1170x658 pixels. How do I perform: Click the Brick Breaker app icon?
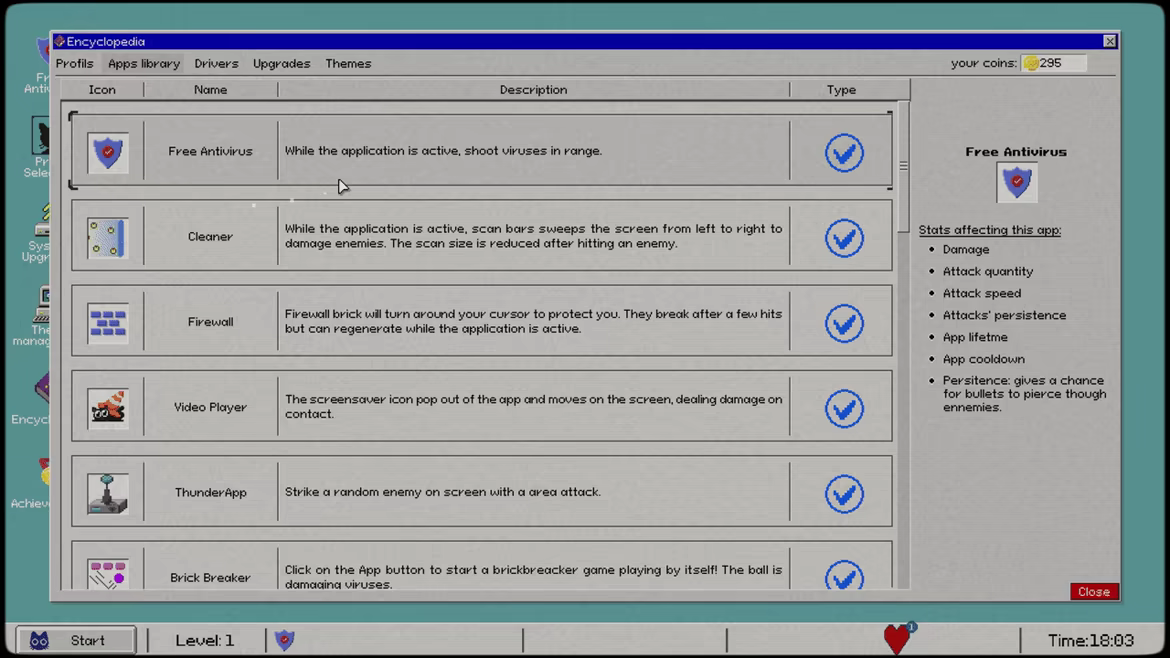pos(107,574)
